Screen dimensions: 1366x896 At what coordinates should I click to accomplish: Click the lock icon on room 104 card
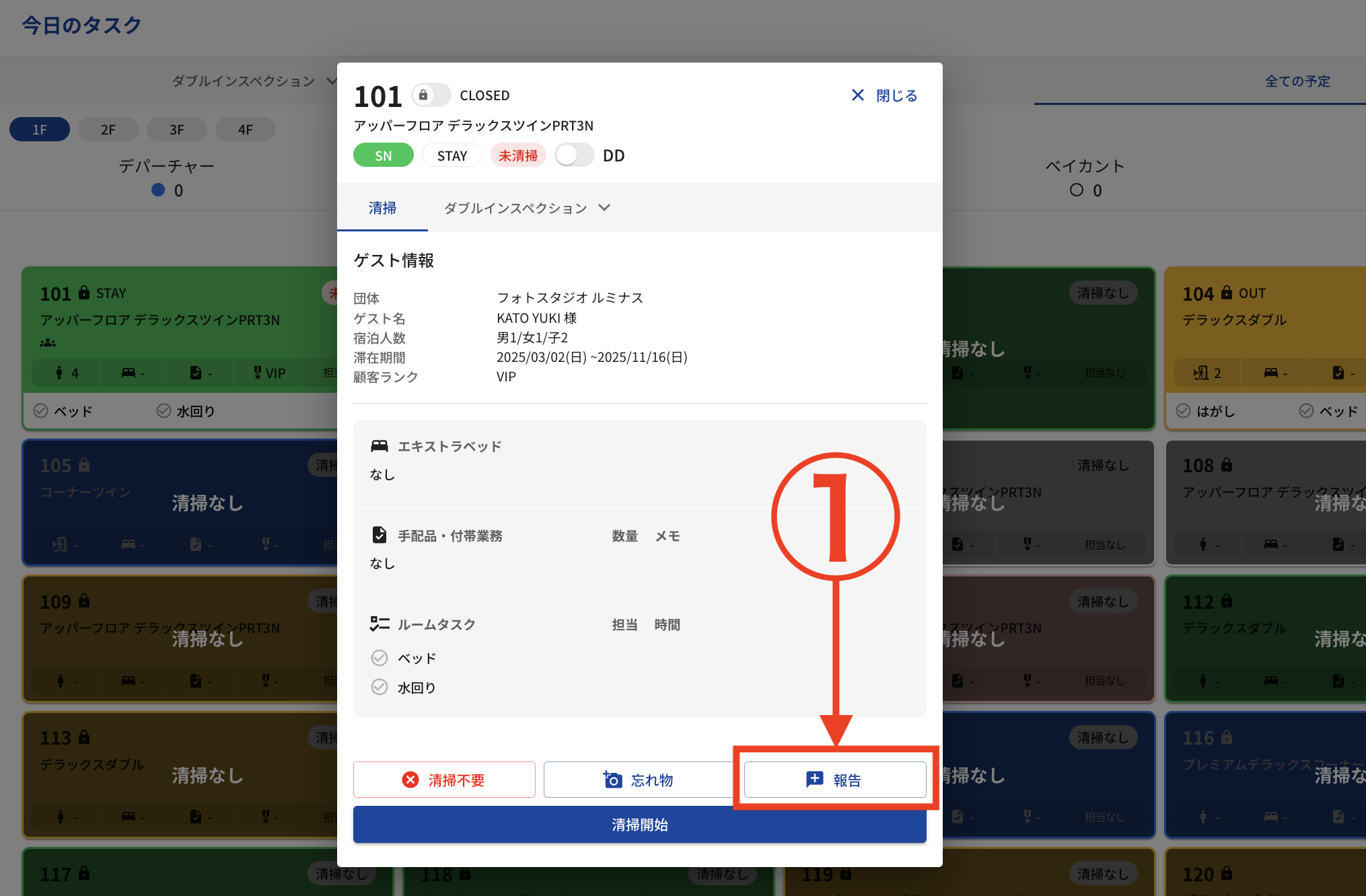[1226, 293]
